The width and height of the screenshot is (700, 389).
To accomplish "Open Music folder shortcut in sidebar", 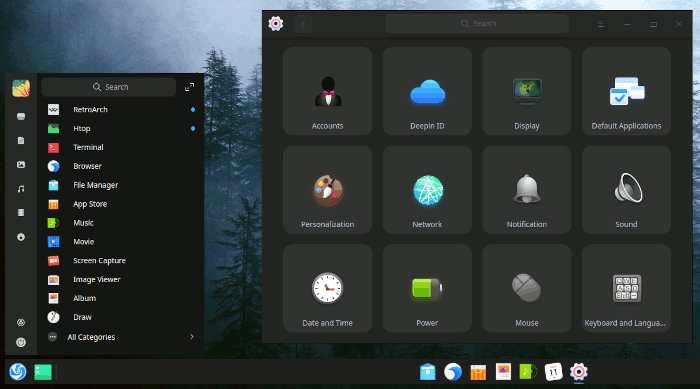I will pos(21,189).
